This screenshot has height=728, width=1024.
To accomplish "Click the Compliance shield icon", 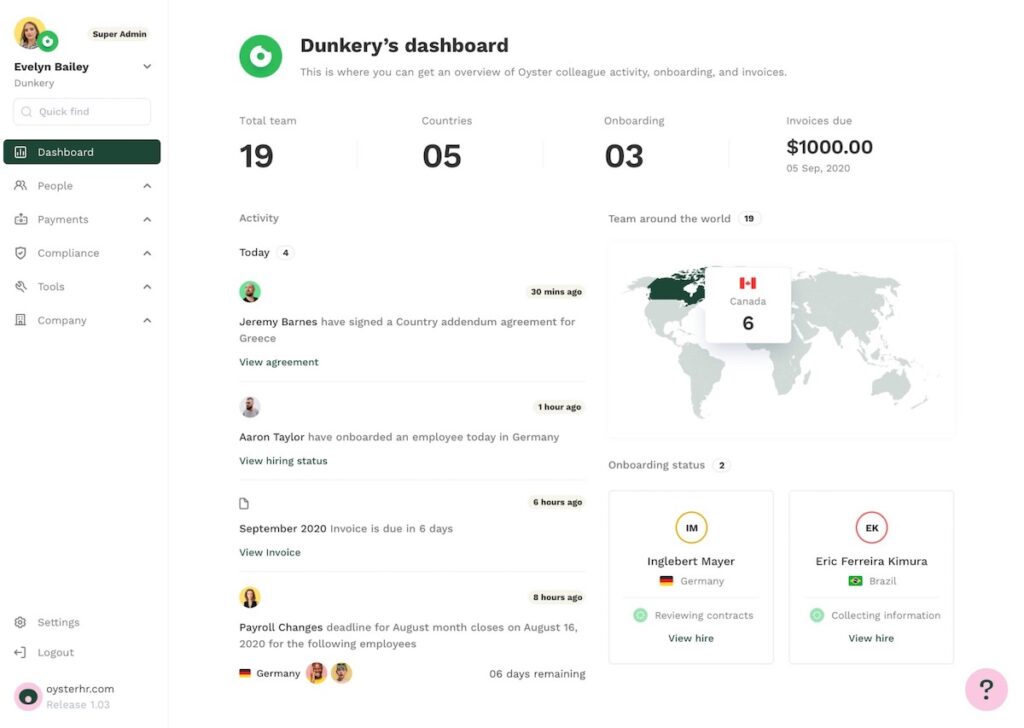I will tap(20, 253).
